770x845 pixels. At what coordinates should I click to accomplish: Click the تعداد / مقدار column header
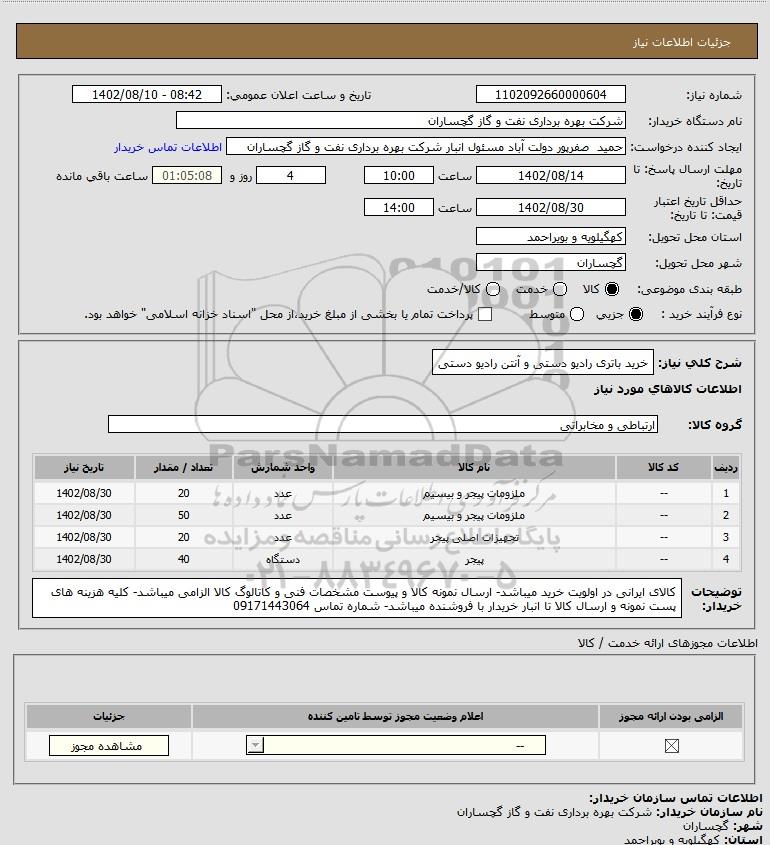click(x=184, y=467)
